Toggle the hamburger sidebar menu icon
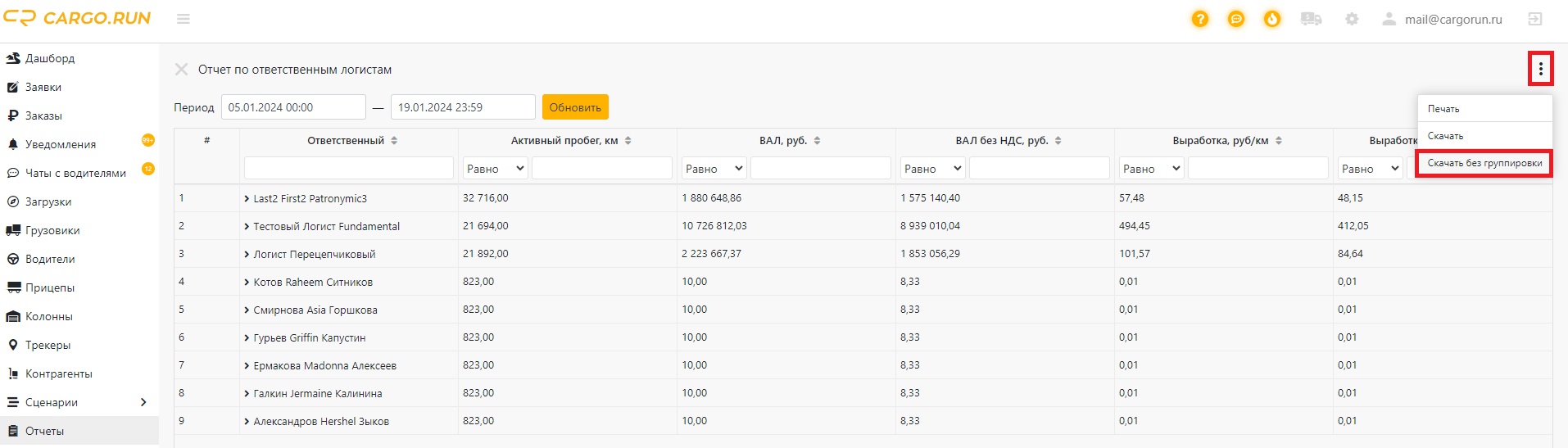 (x=184, y=19)
